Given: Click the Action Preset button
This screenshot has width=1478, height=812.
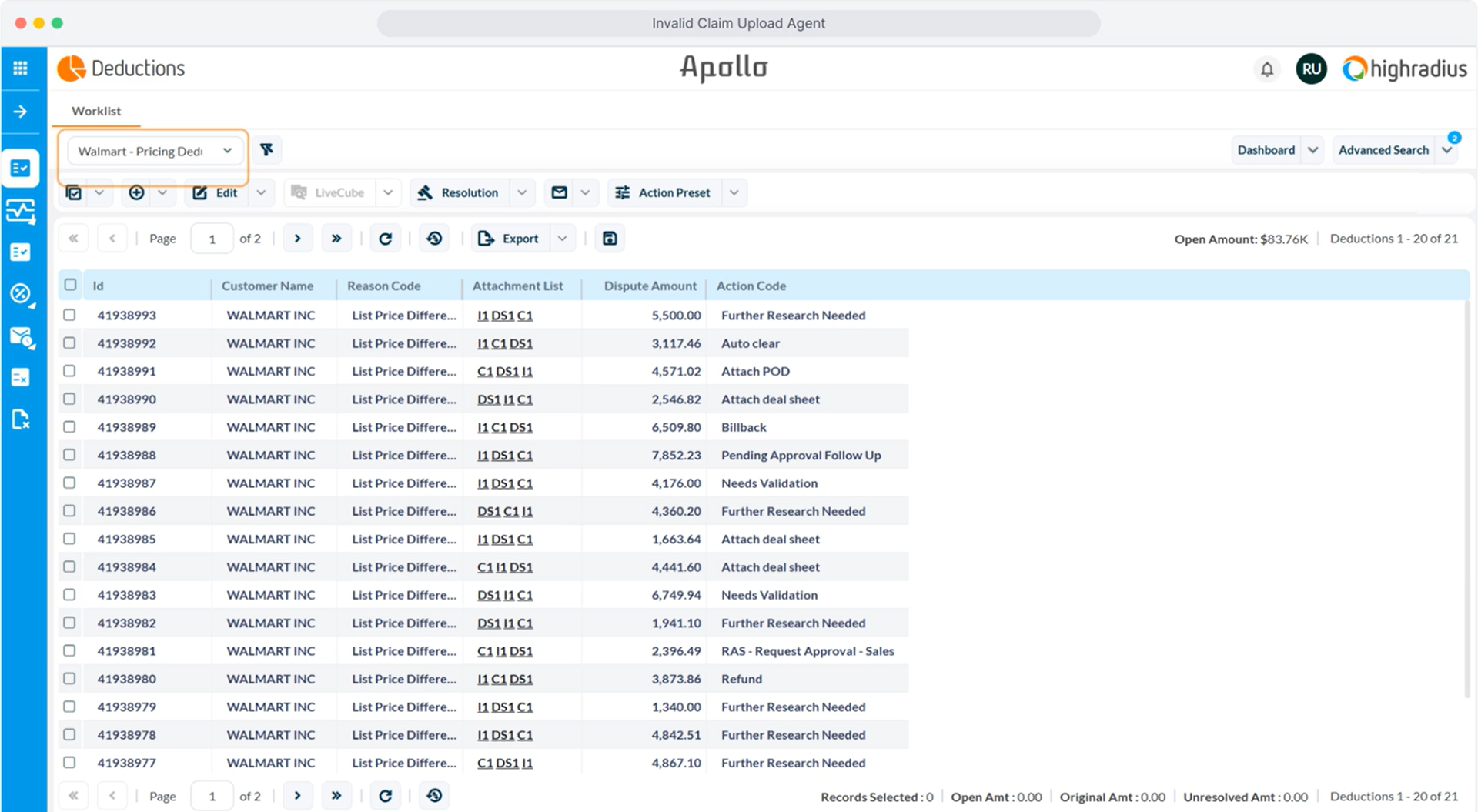Looking at the screenshot, I should pyautogui.click(x=665, y=192).
